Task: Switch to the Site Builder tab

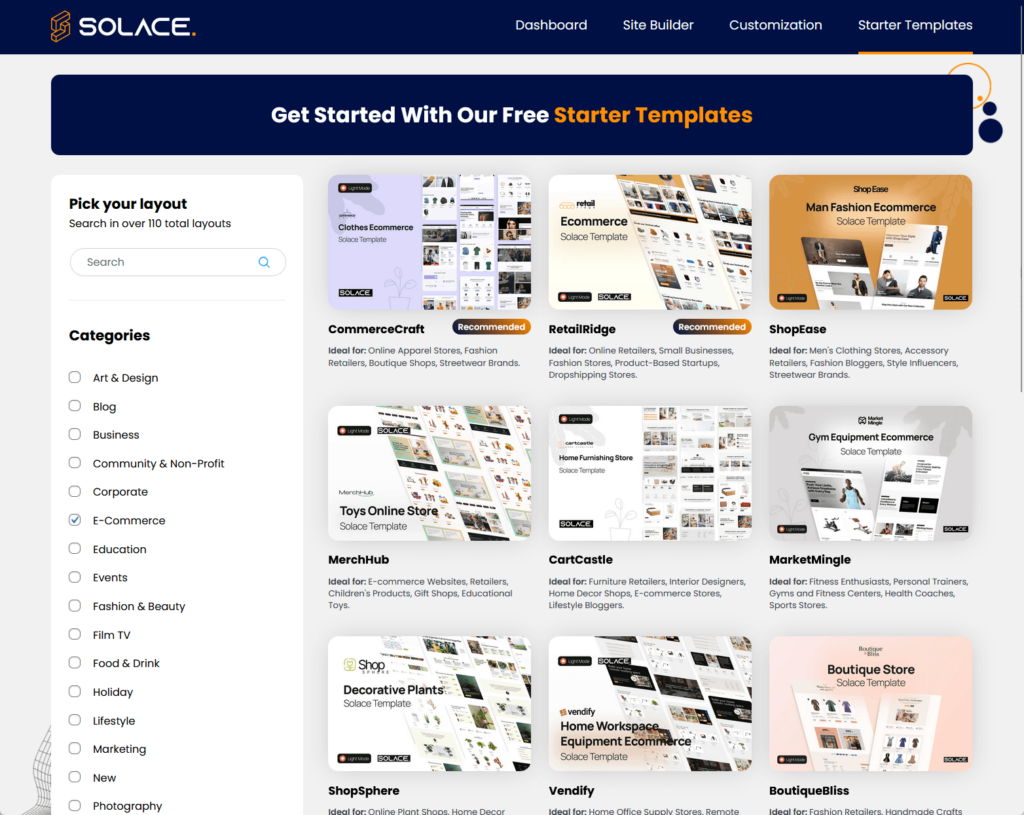Action: coord(658,25)
